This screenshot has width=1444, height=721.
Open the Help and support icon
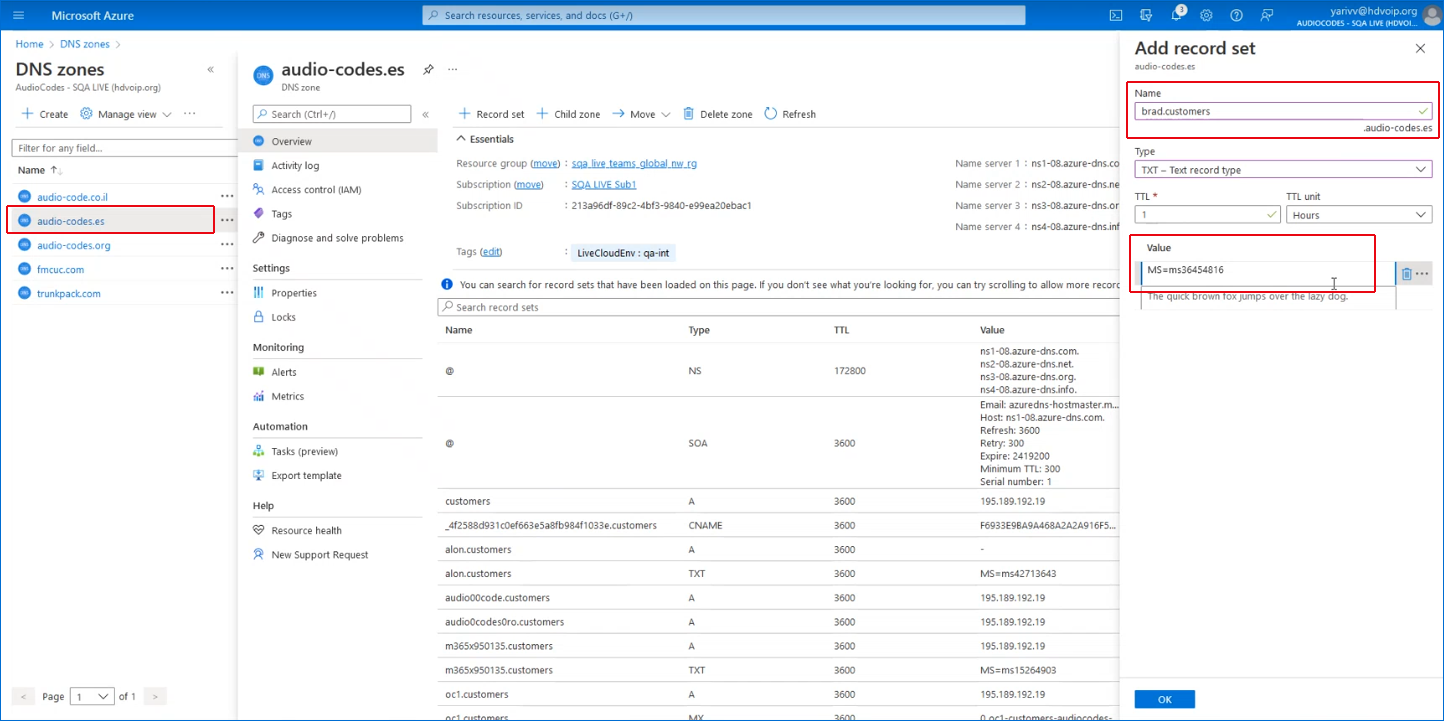pyautogui.click(x=1236, y=15)
